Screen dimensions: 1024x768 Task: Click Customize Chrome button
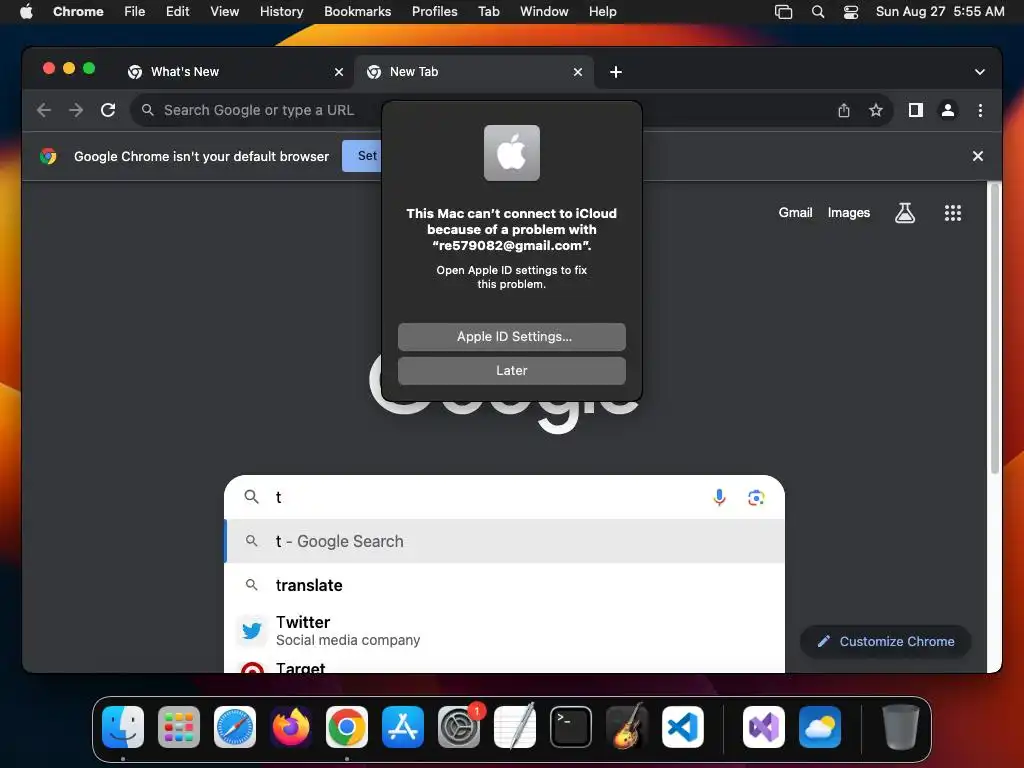pyautogui.click(x=886, y=641)
